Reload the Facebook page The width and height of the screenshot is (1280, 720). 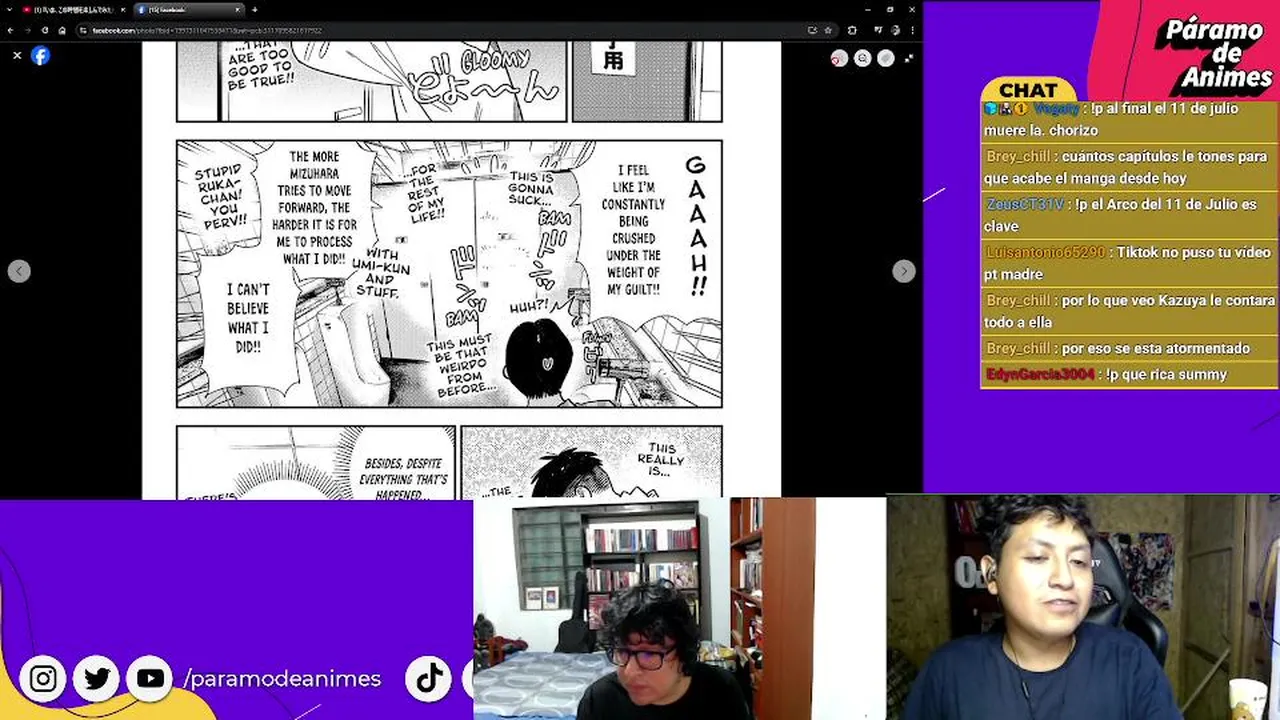pyautogui.click(x=45, y=30)
